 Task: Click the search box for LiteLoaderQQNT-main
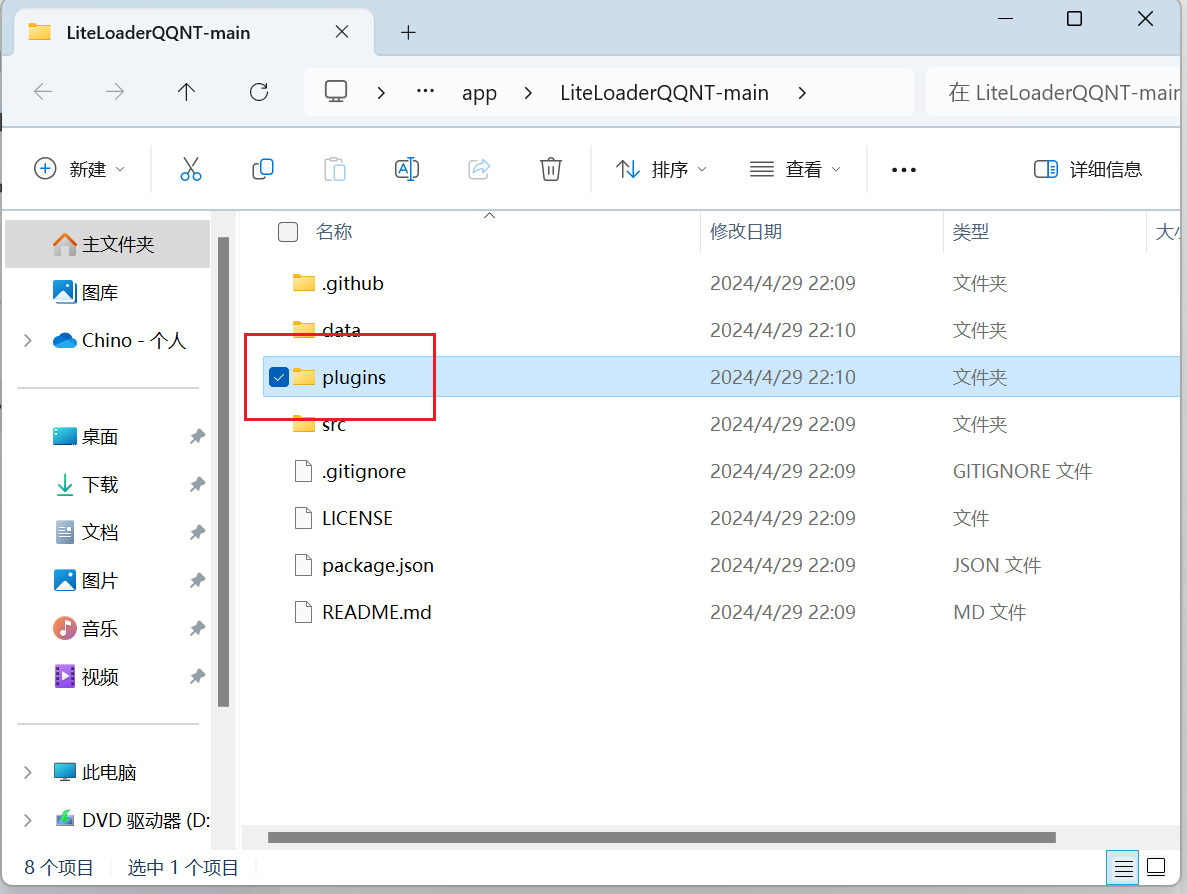pyautogui.click(x=1053, y=92)
